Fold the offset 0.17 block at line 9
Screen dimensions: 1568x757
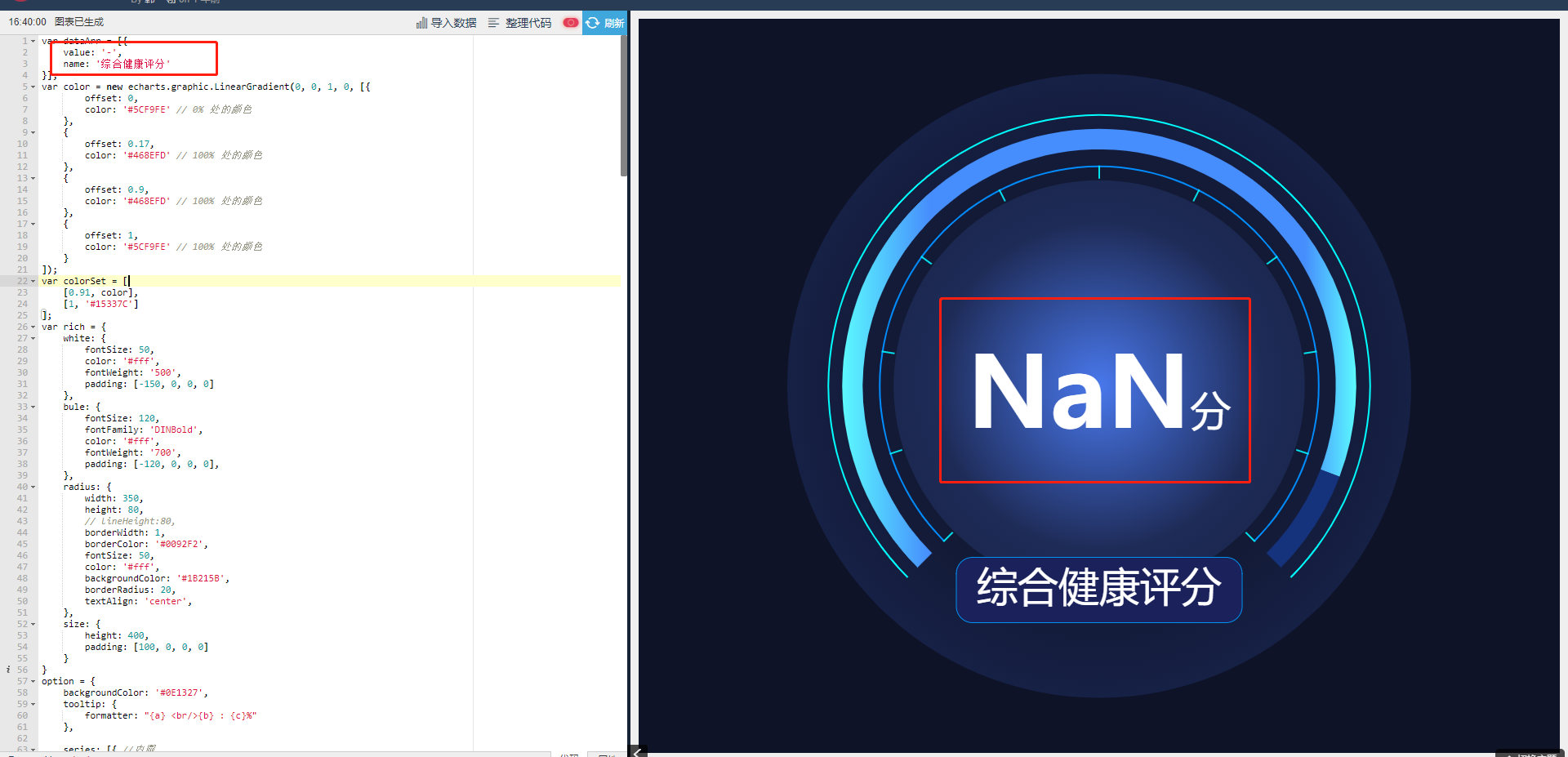coord(33,132)
